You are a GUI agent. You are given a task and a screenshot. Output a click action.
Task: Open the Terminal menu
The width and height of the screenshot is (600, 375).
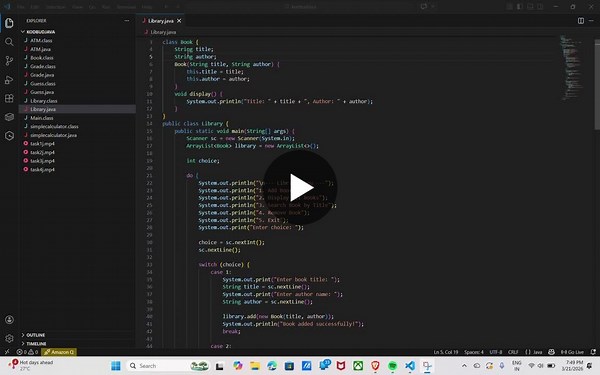tap(126, 7)
